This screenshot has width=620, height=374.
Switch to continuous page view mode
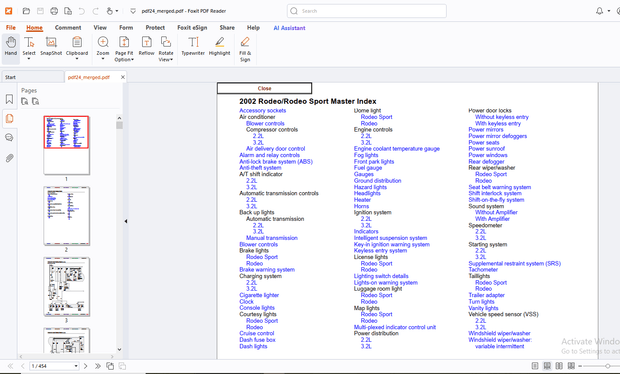pos(547,366)
